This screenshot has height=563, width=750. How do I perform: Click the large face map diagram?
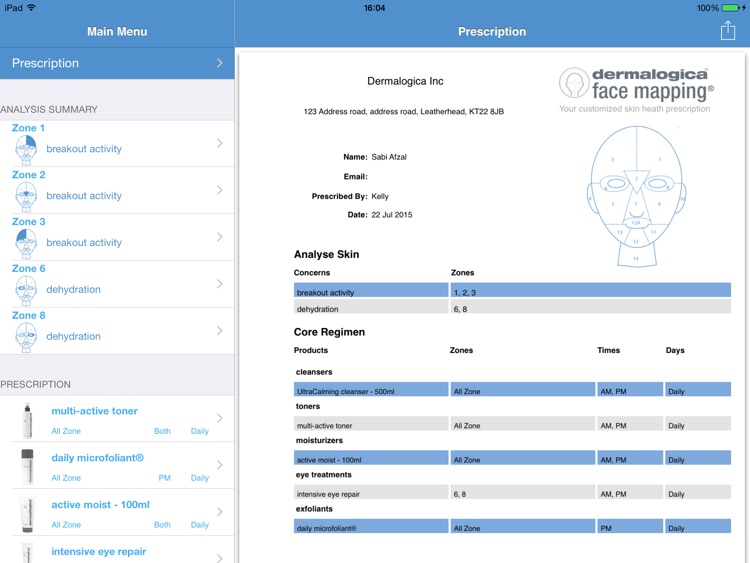point(636,196)
